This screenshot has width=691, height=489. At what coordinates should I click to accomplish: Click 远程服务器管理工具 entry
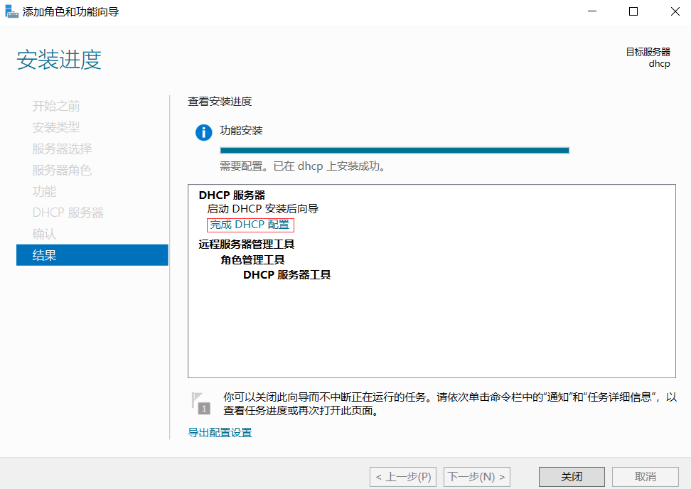point(246,244)
